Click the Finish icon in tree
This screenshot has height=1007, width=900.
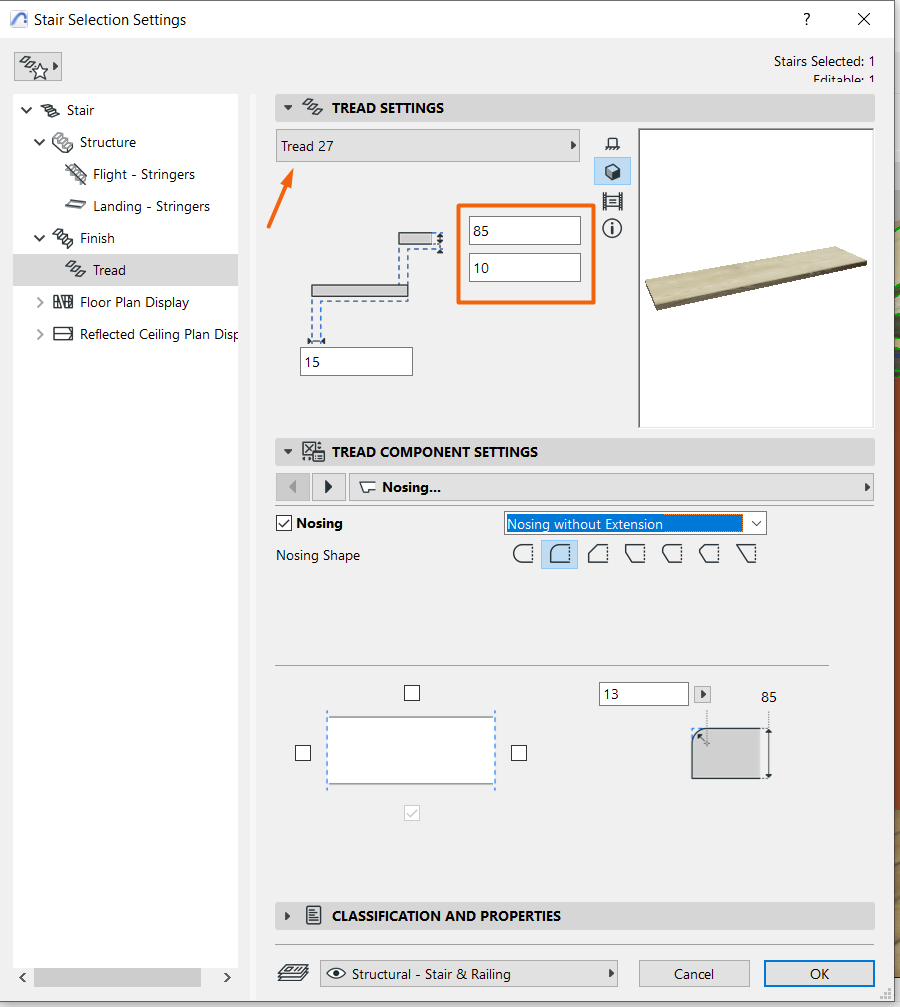click(62, 238)
